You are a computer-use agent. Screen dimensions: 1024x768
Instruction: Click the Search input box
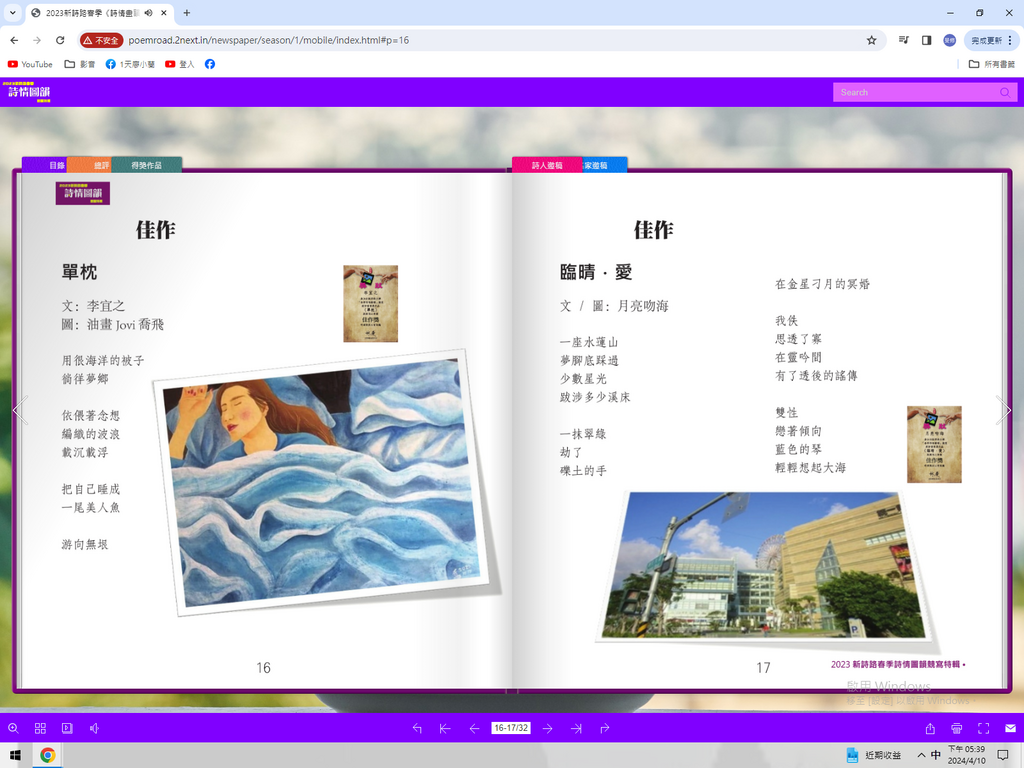[x=915, y=92]
